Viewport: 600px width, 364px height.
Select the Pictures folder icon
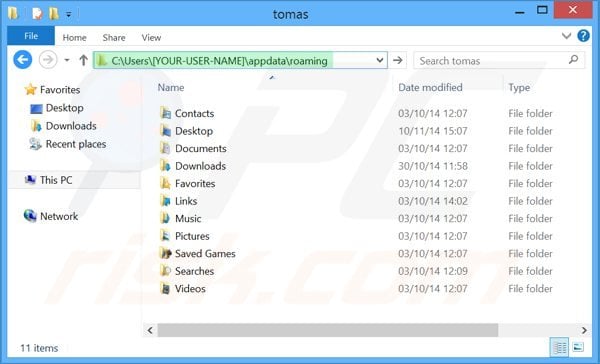165,236
